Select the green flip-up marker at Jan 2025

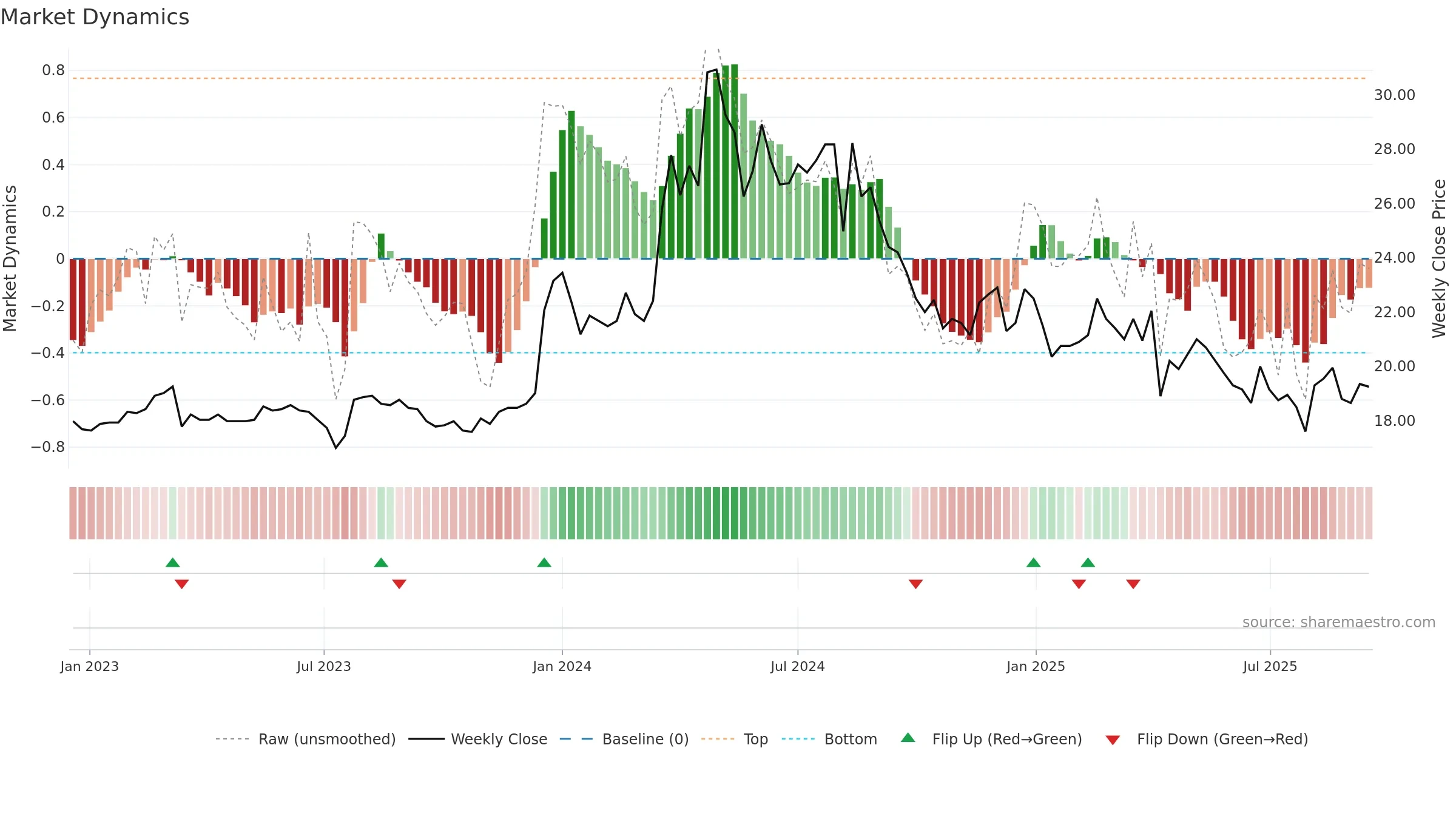[1034, 562]
